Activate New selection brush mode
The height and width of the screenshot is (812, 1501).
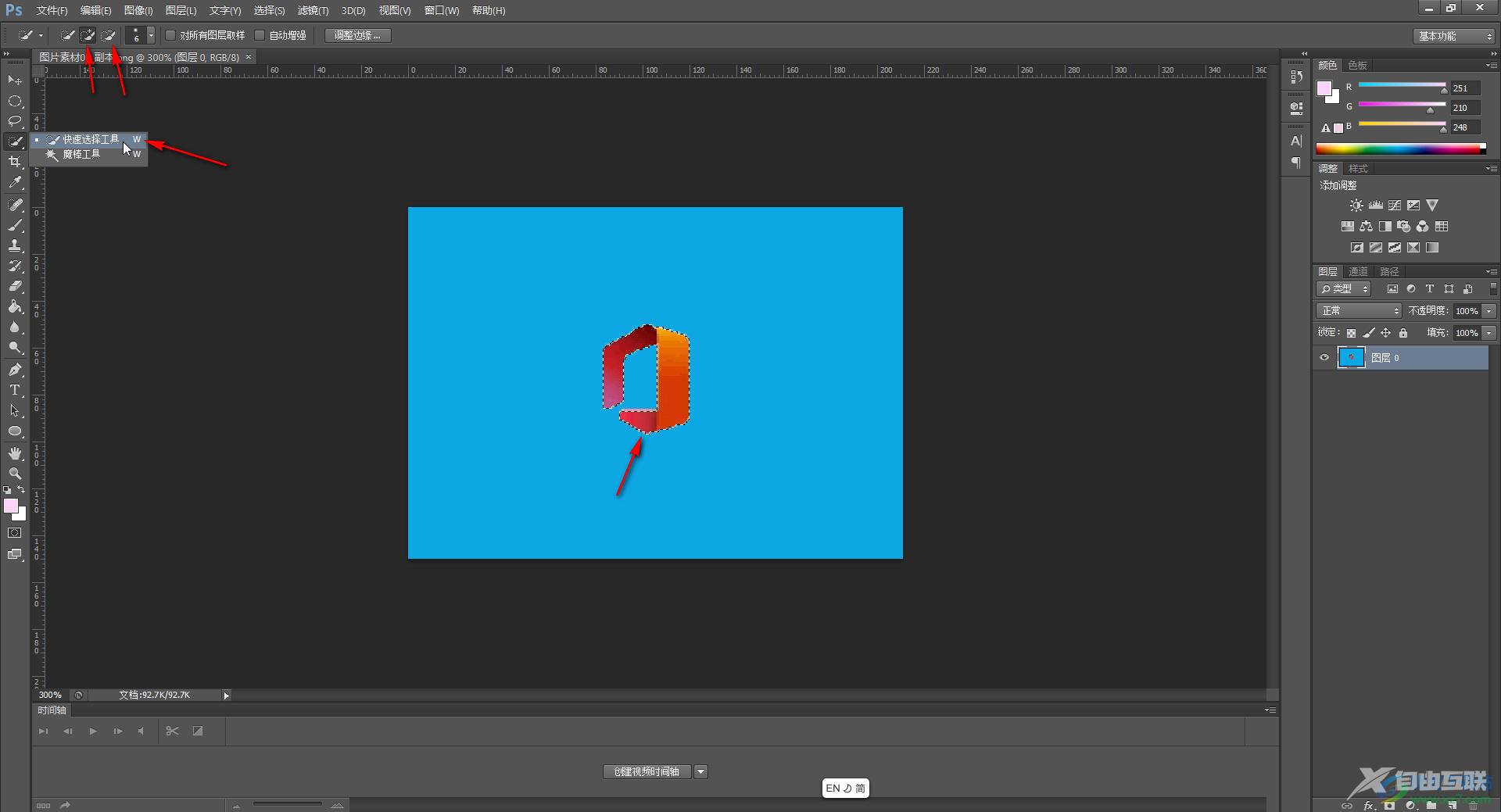click(68, 35)
